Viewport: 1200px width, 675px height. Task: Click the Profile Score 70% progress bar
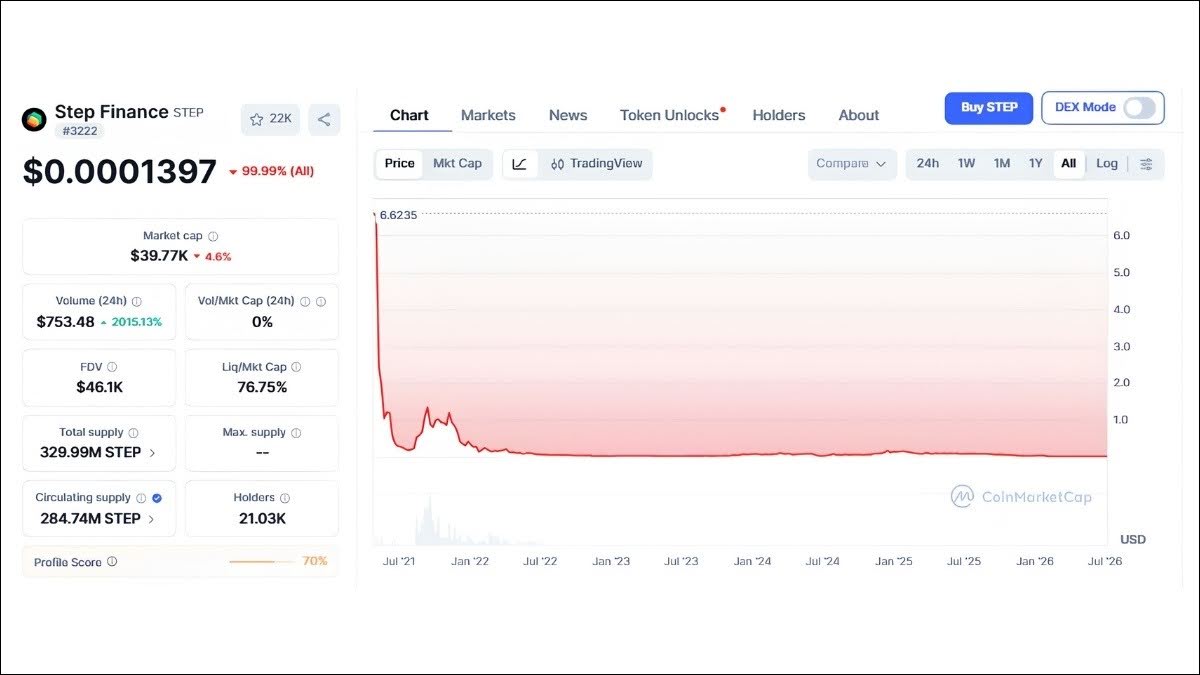pyautogui.click(x=262, y=562)
